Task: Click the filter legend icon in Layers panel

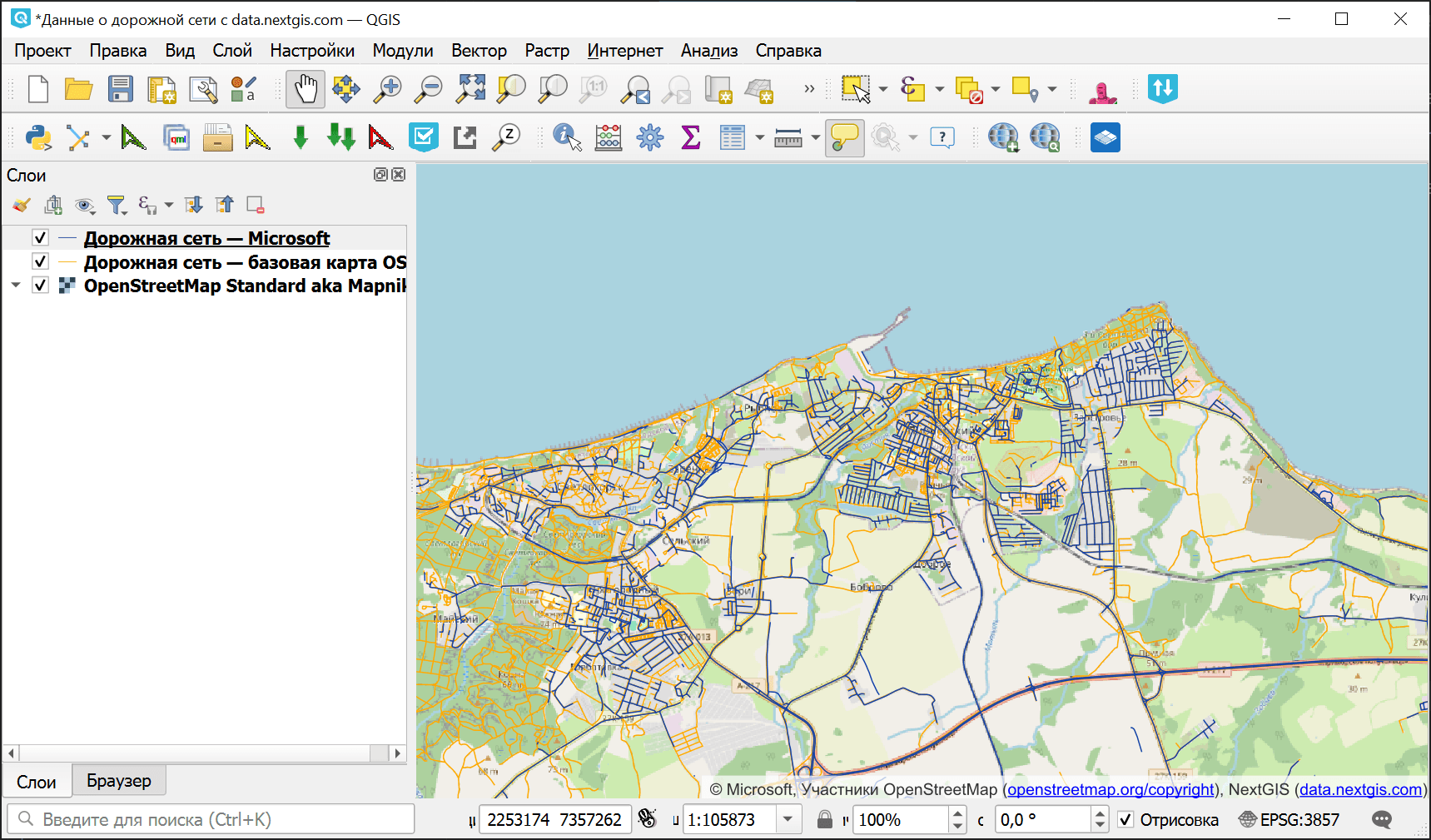Action: coord(116,205)
